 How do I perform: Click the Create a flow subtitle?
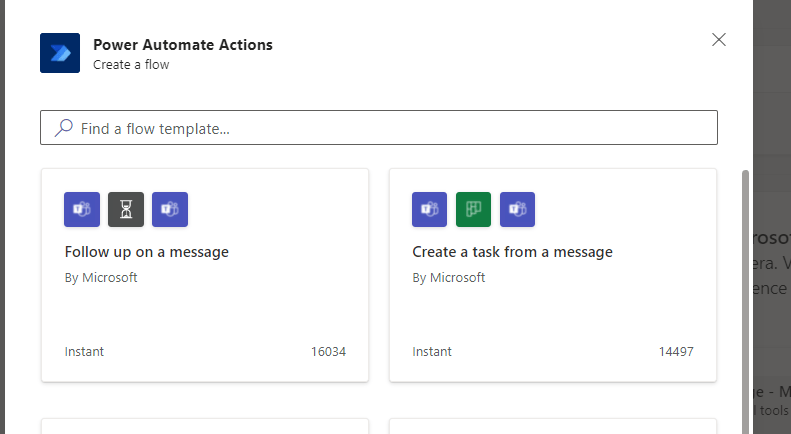[x=131, y=65]
